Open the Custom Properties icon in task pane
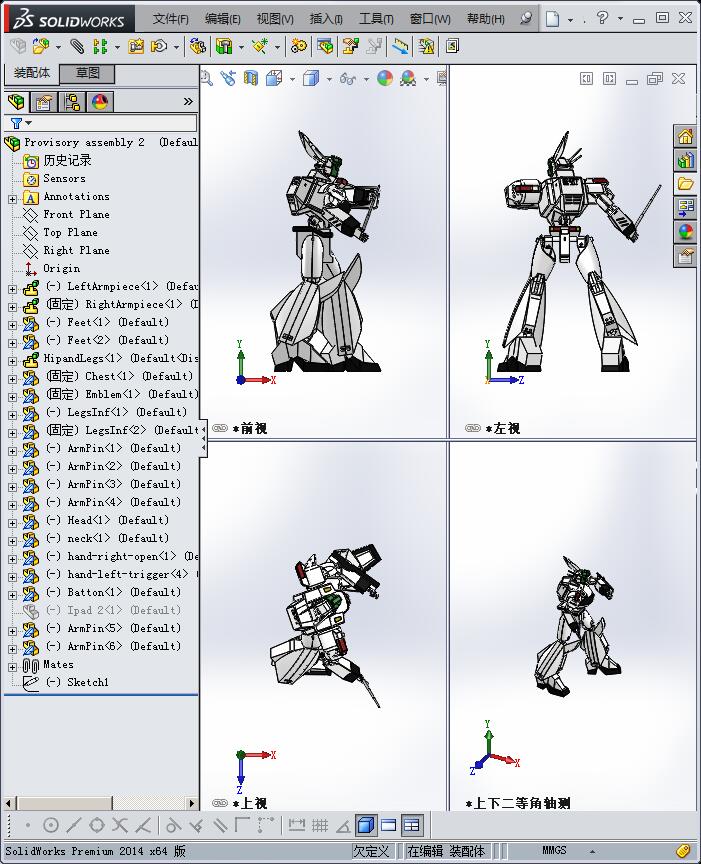This screenshot has width=701, height=864. 685,256
